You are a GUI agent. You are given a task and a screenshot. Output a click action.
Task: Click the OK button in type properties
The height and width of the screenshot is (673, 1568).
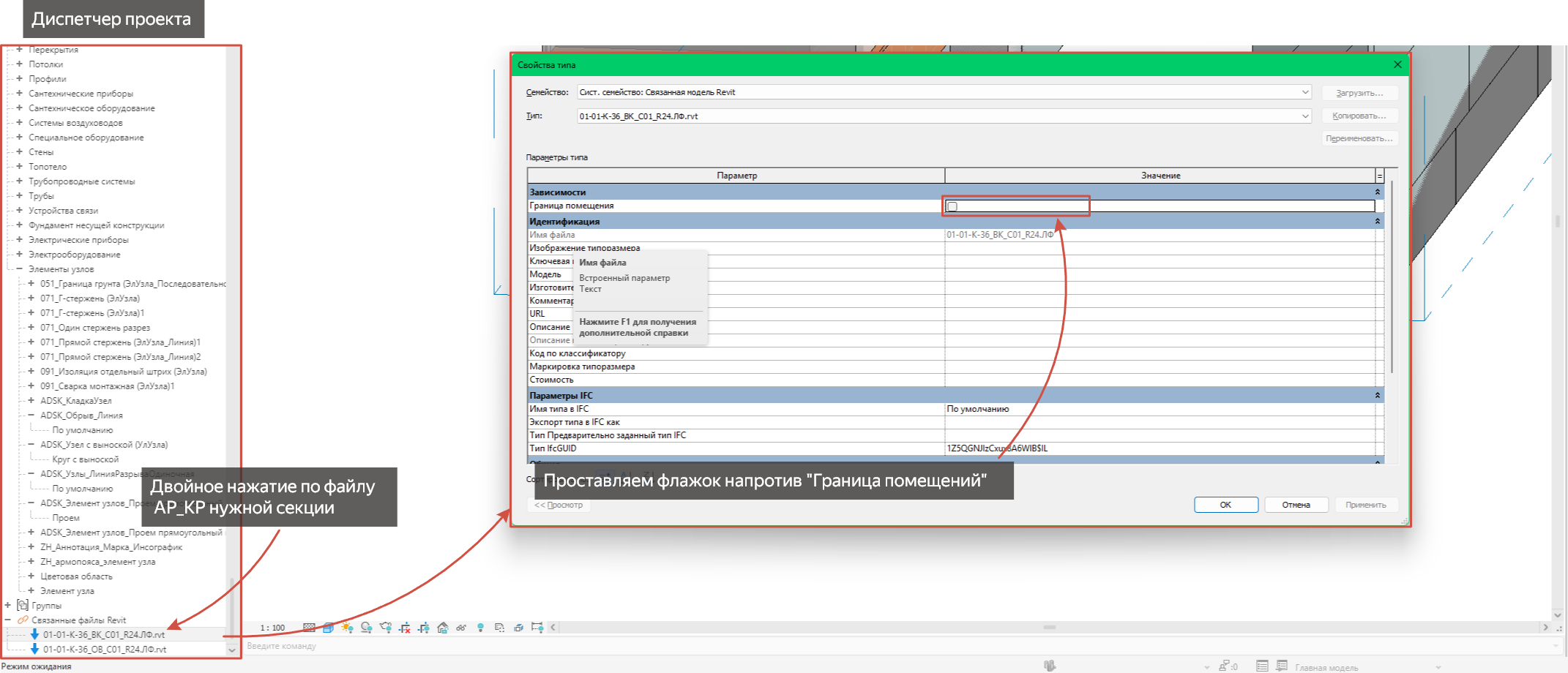click(x=1225, y=505)
